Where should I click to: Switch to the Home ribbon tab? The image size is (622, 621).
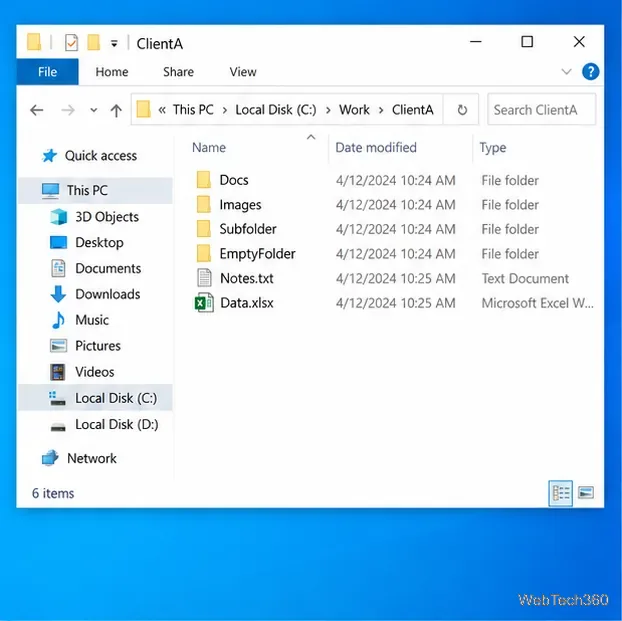[112, 72]
